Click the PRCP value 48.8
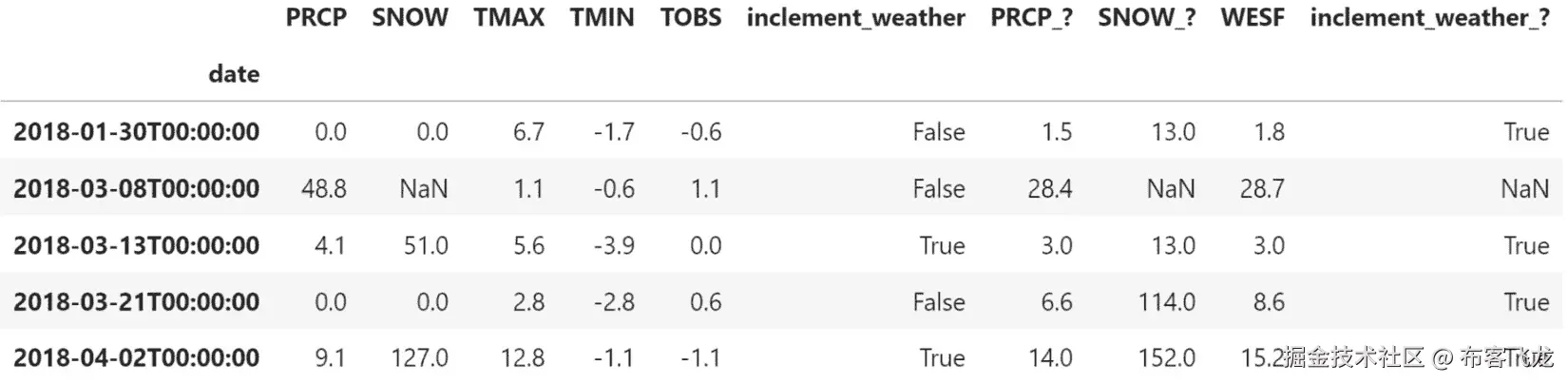 (x=324, y=189)
